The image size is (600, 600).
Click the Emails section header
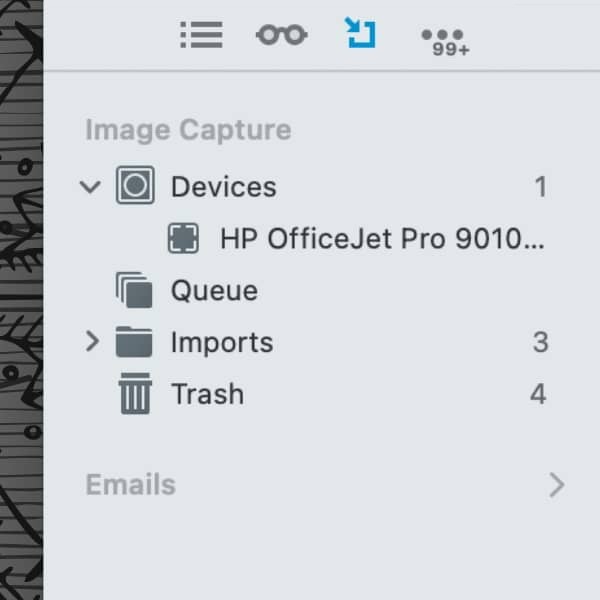click(130, 485)
